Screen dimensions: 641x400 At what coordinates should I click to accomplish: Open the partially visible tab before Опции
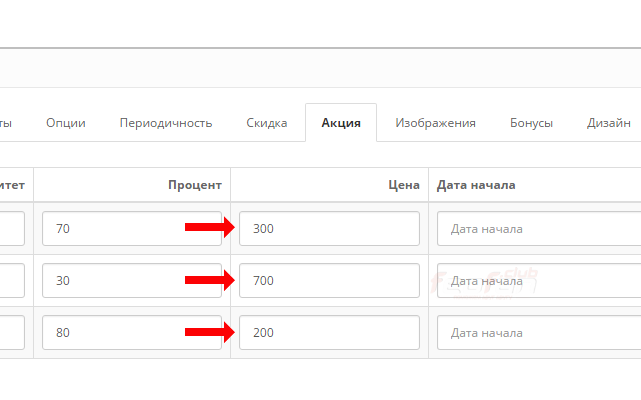[6, 123]
